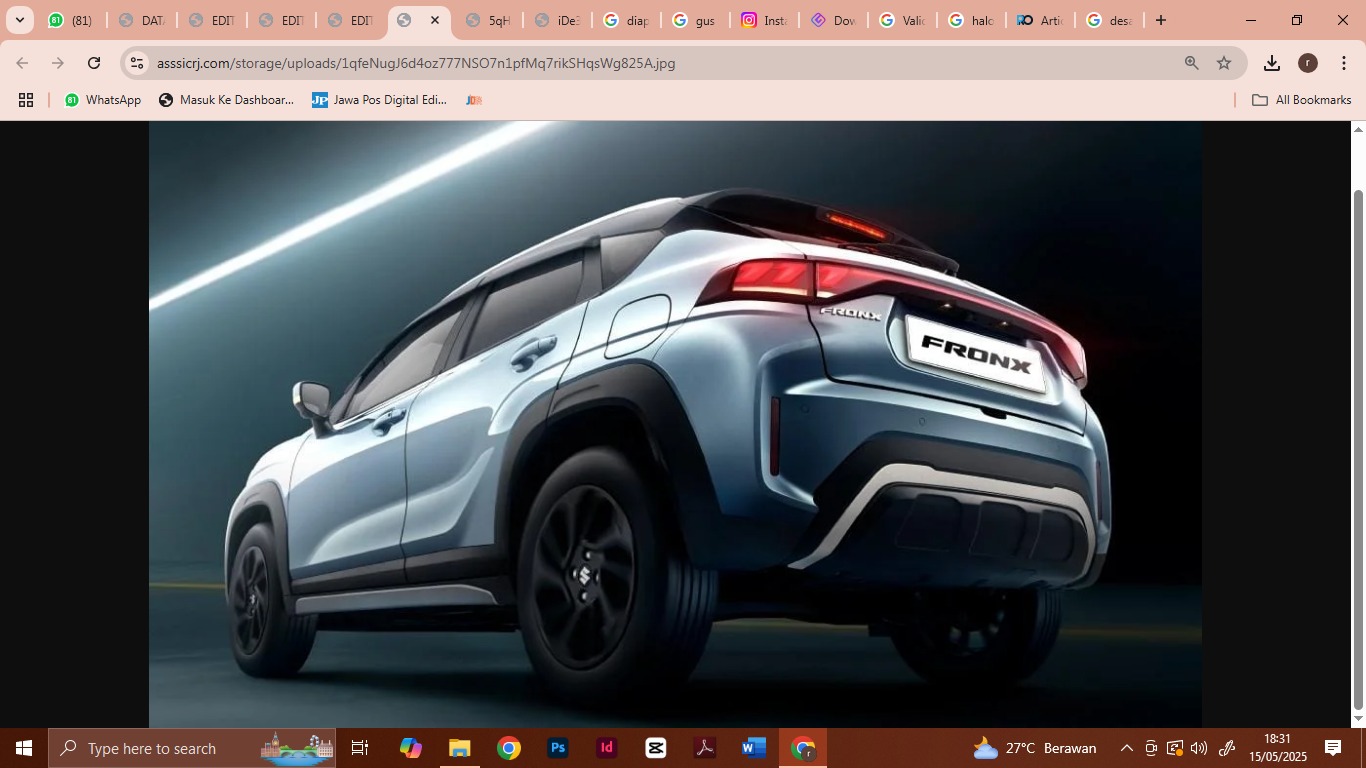Open the weather widget 27°C Berawan

tap(1035, 748)
